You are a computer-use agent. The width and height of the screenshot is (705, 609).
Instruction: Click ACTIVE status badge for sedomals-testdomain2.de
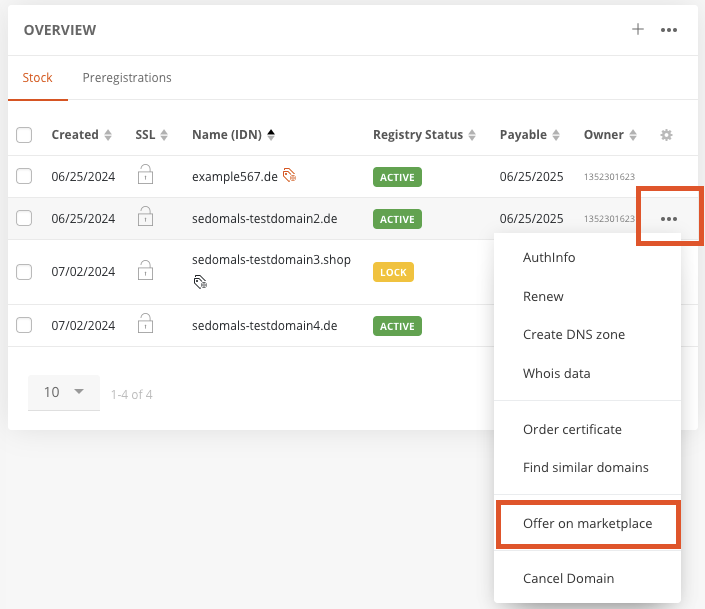coord(397,219)
